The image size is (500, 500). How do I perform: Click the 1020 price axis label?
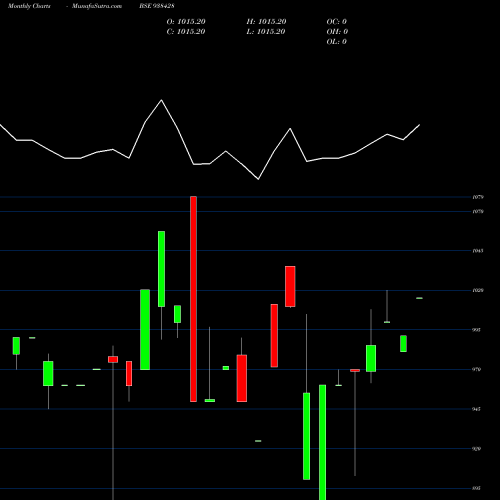pyautogui.click(x=478, y=290)
